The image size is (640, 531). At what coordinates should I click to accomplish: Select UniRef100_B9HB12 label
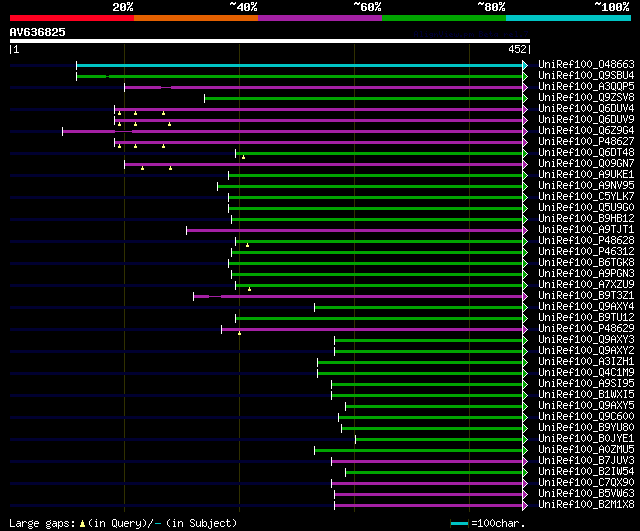coord(586,219)
